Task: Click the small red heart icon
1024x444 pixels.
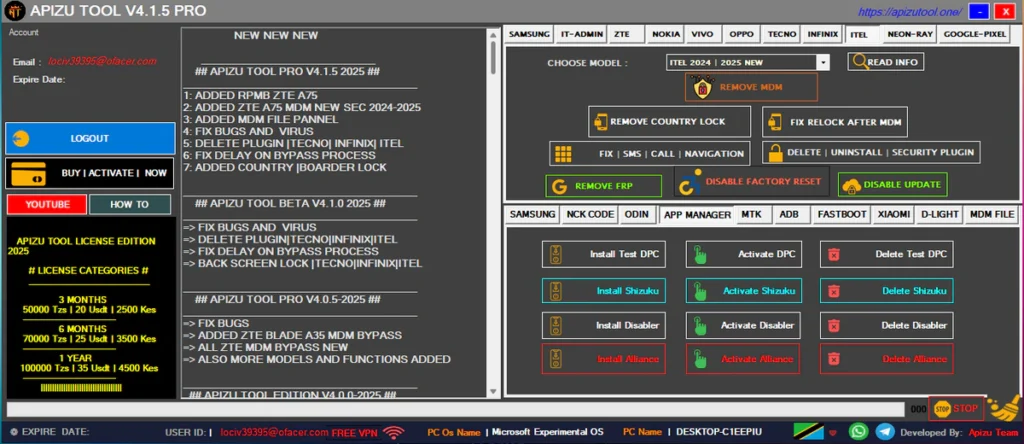Action: click(833, 432)
